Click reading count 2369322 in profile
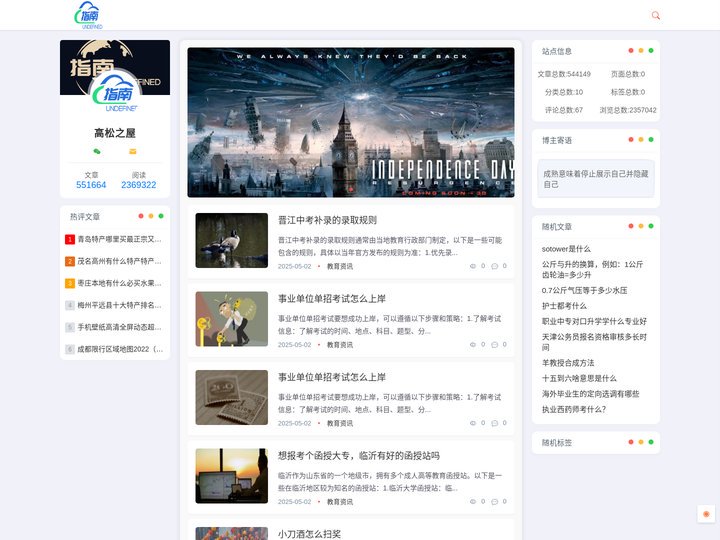Screen dimensions: 720x540 (x=139, y=185)
